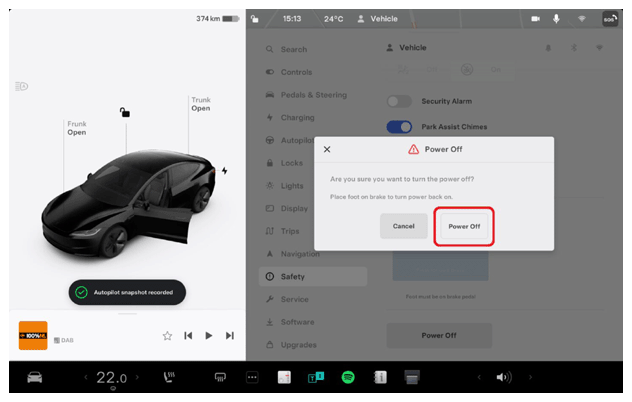Image resolution: width=632 pixels, height=402 pixels.
Task: Open the teal toybox app icon
Action: click(316, 377)
